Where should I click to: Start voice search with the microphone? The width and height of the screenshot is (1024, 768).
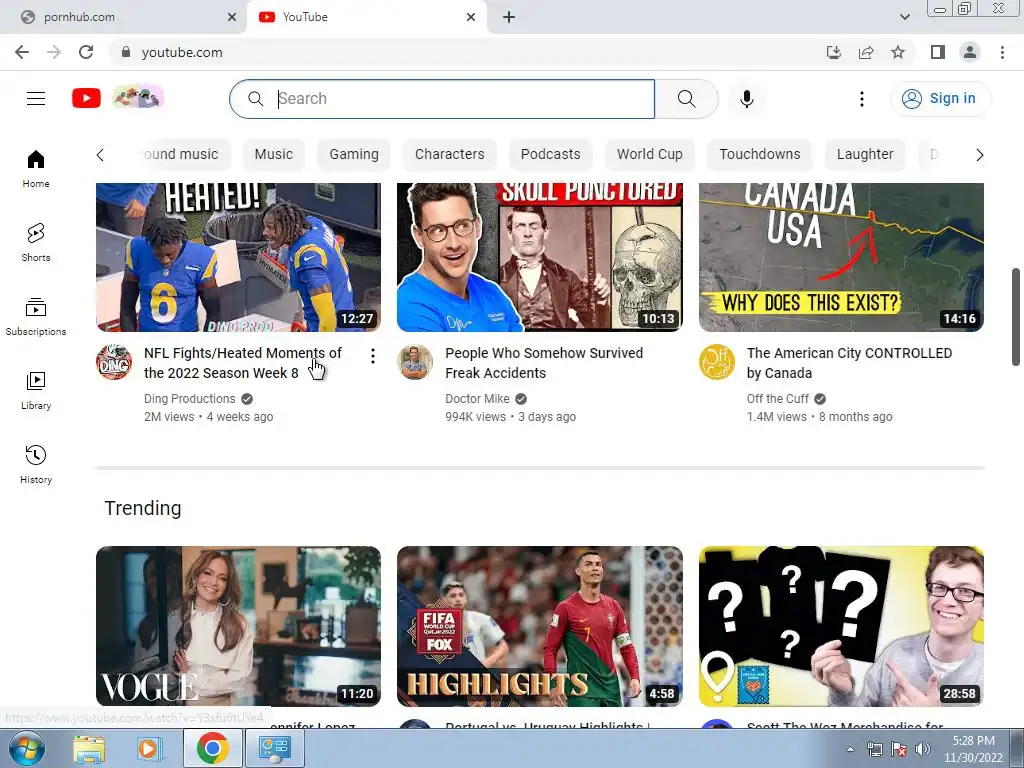click(746, 99)
